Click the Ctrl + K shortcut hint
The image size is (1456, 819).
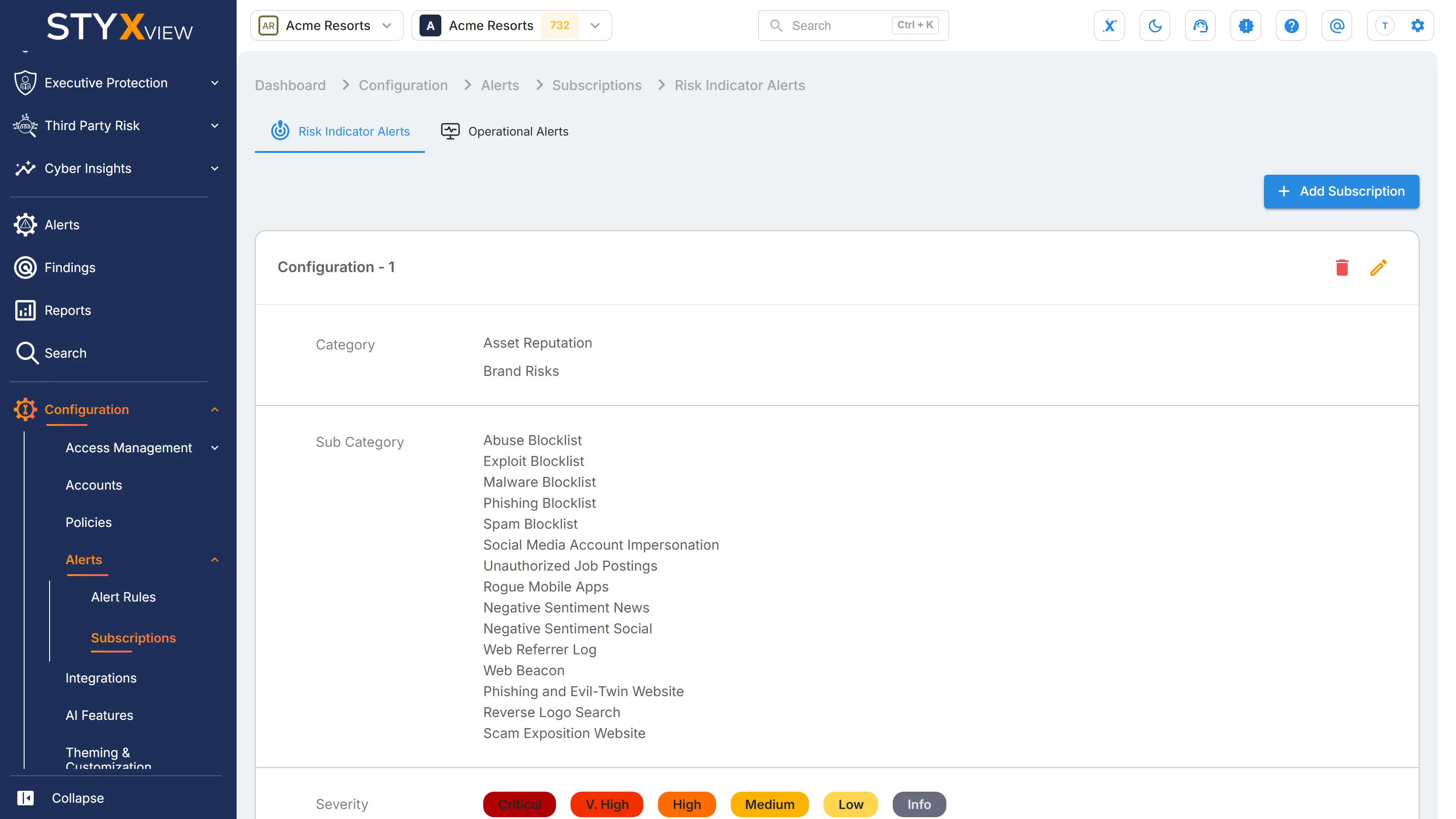click(x=915, y=25)
